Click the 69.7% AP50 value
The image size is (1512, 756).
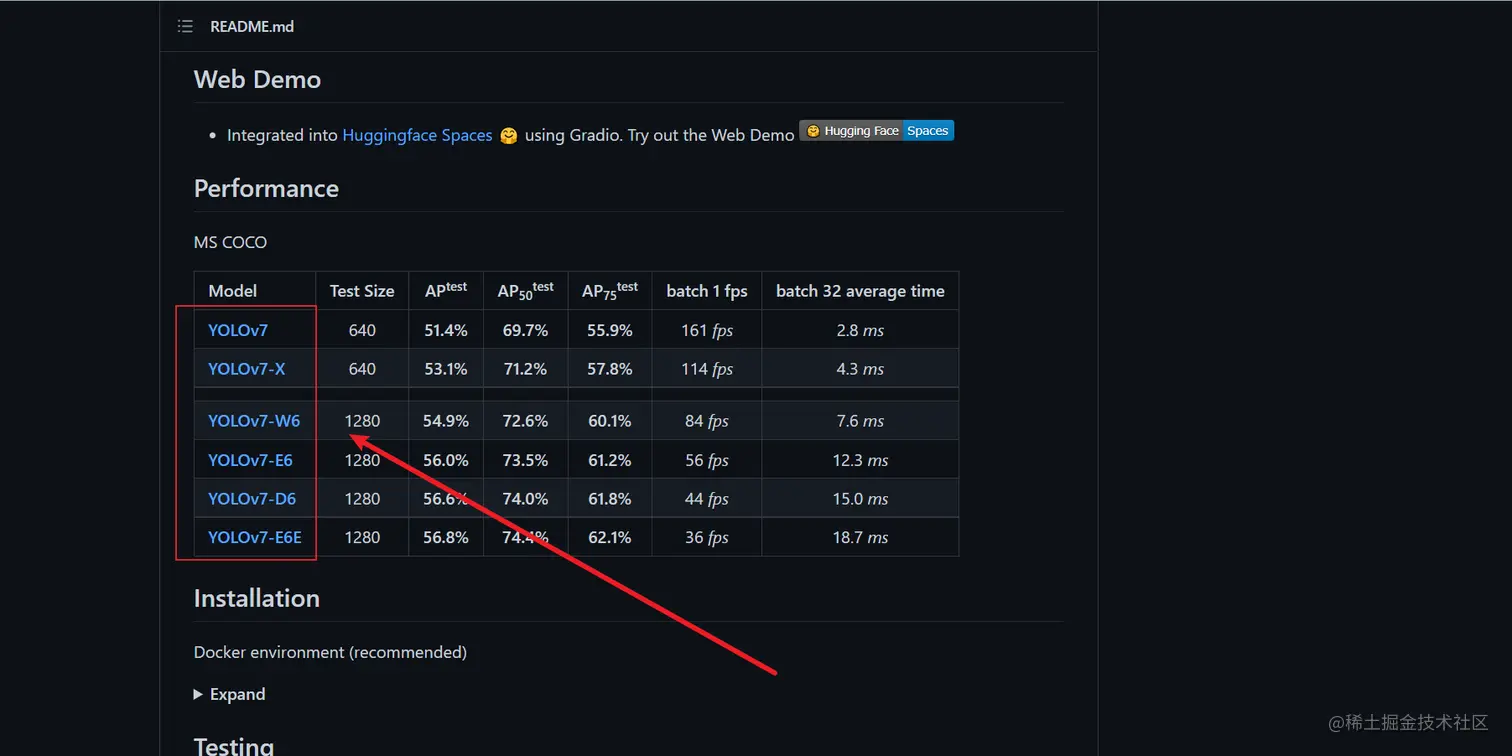coord(525,330)
